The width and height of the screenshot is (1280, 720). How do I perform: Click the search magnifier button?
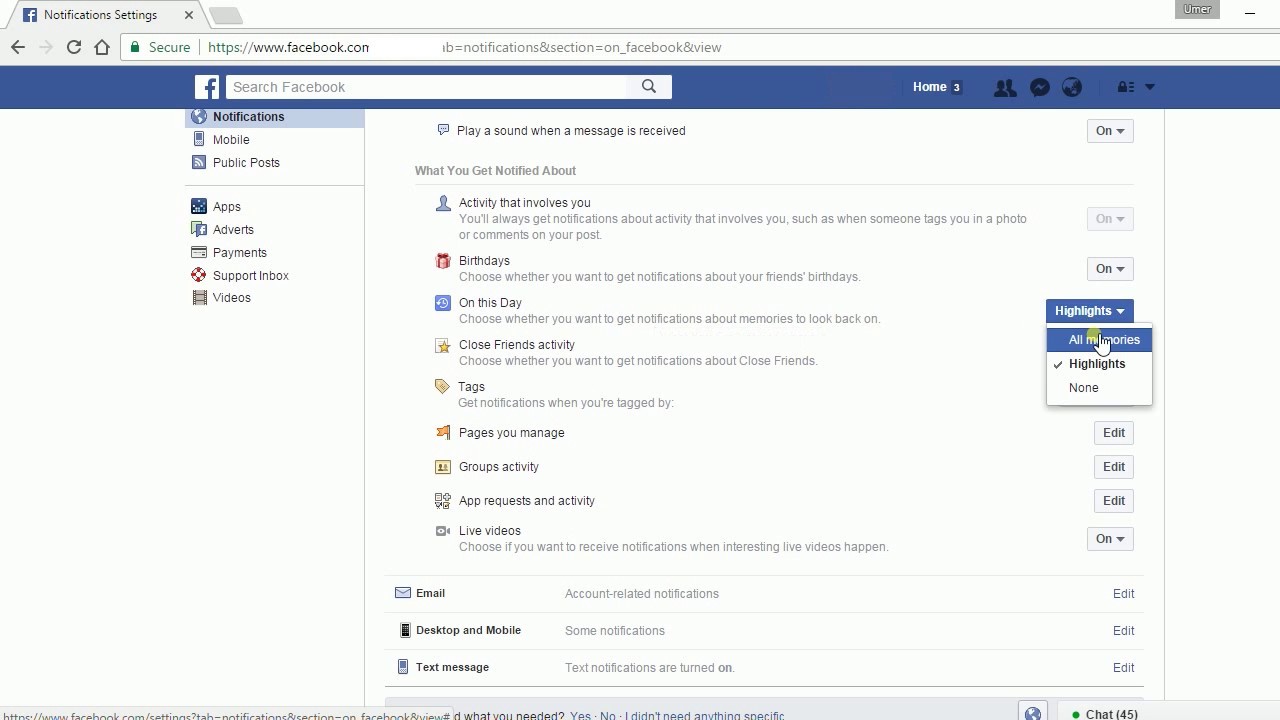649,87
